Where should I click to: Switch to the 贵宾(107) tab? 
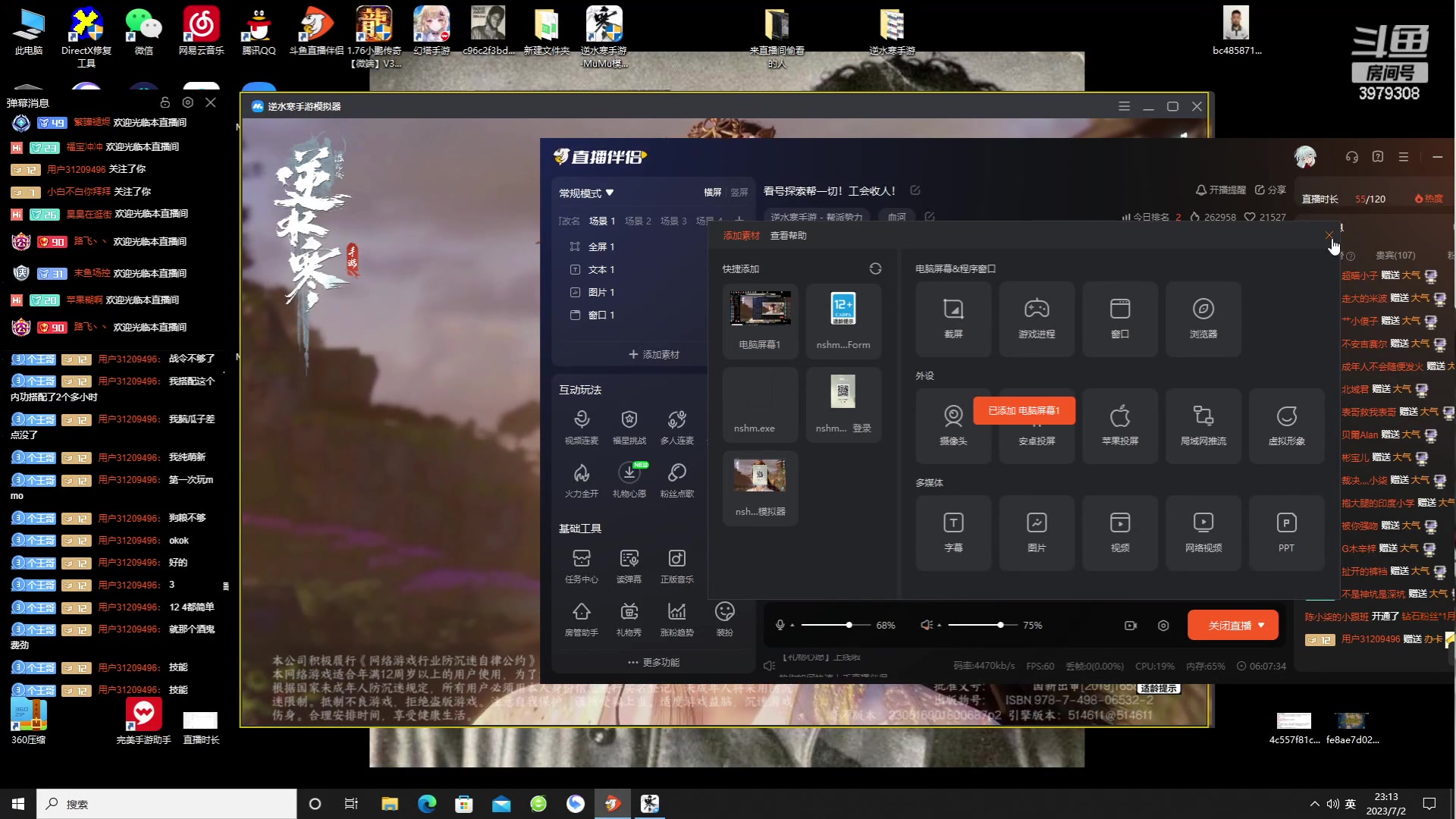[1395, 256]
